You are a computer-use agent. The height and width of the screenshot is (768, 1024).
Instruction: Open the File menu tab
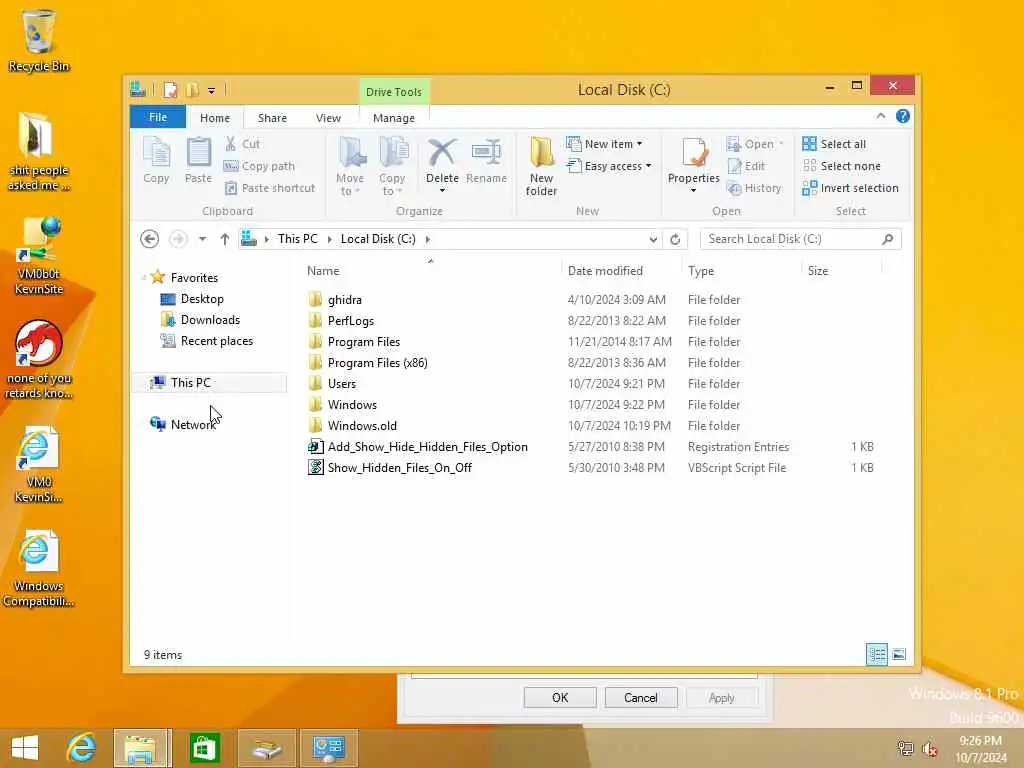click(158, 118)
